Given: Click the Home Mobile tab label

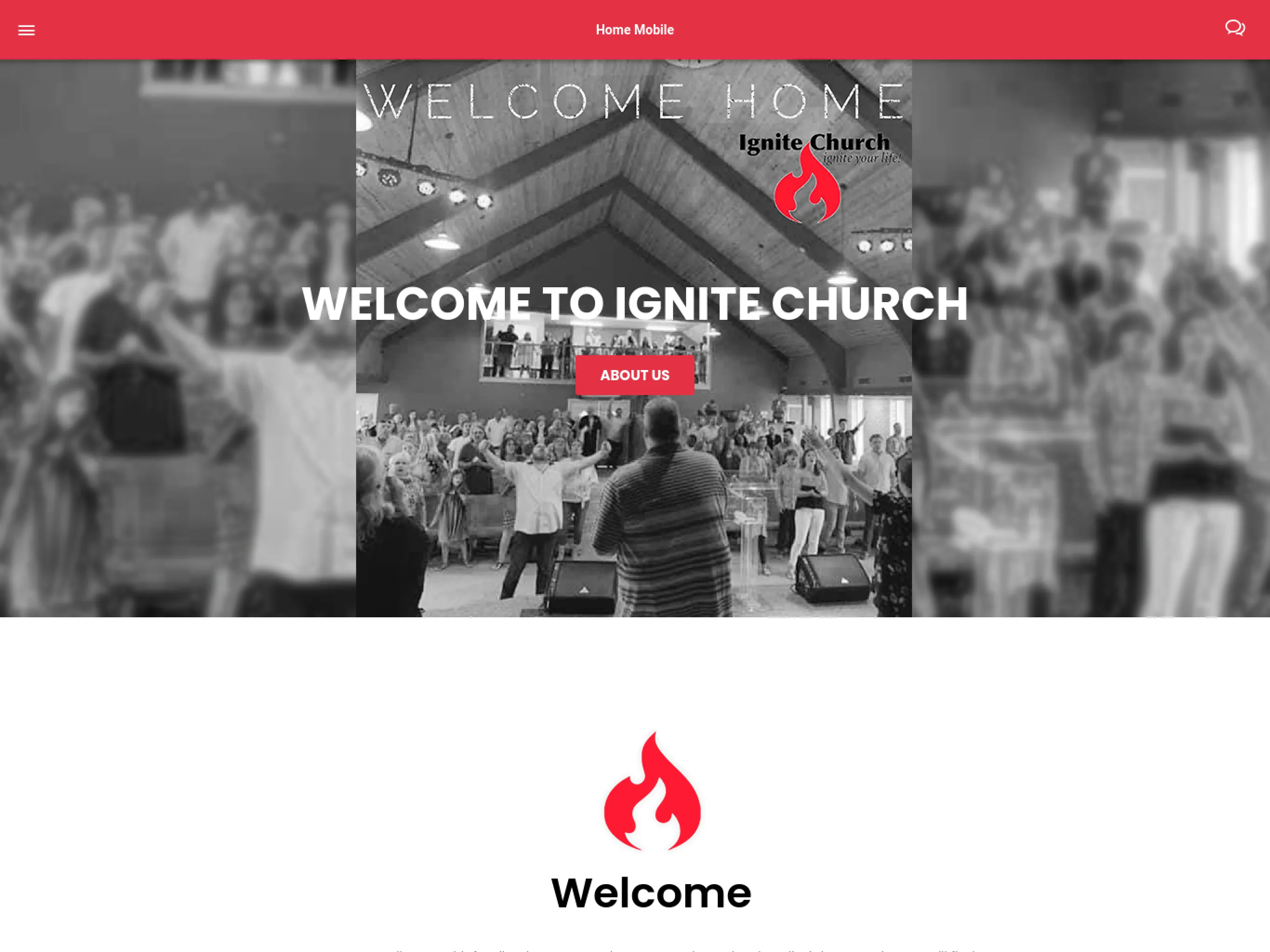Looking at the screenshot, I should click(635, 29).
